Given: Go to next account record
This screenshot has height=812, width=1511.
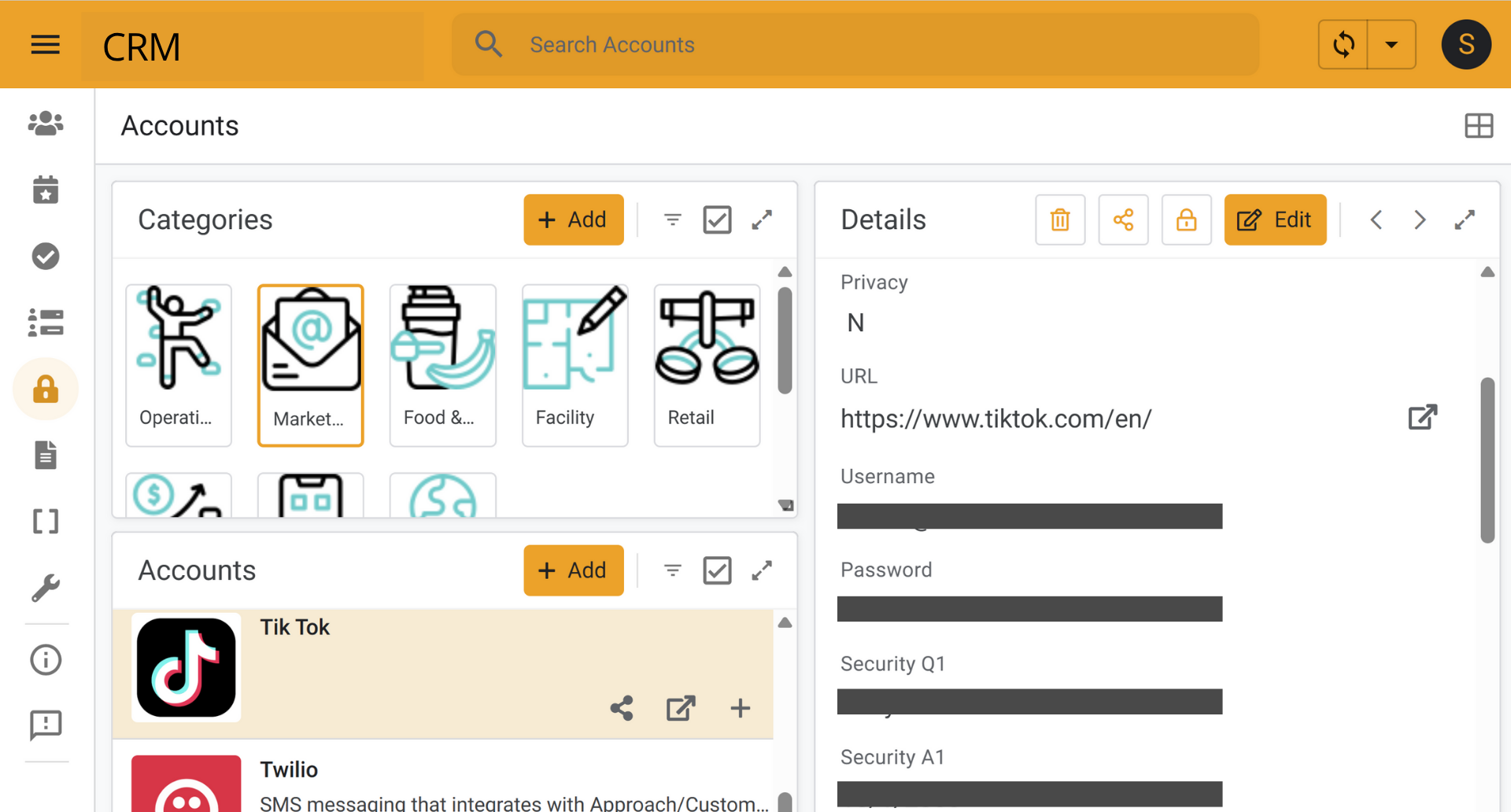Looking at the screenshot, I should click(1420, 220).
